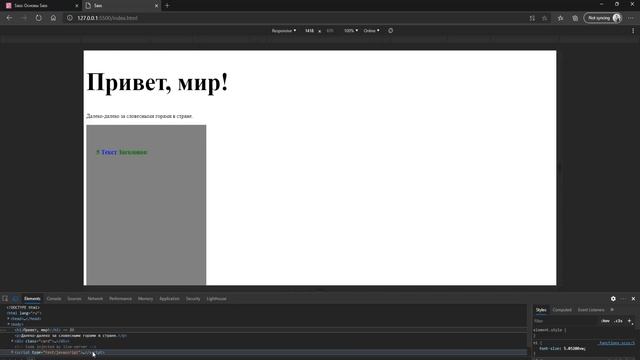Image resolution: width=640 pixels, height=360 pixels.
Task: Close the active Sass browser tab
Action: (156, 6)
